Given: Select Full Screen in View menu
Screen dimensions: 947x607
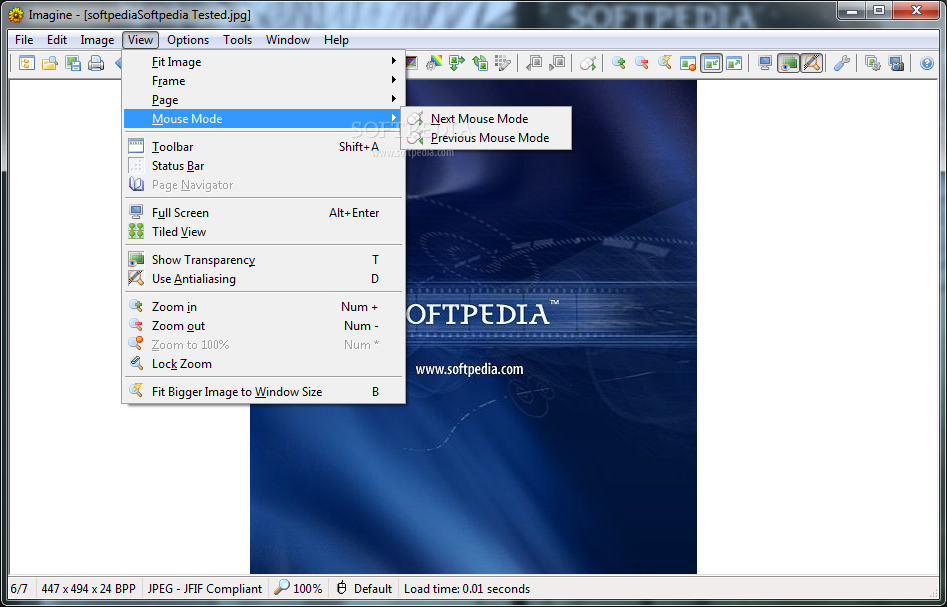Looking at the screenshot, I should [264, 213].
